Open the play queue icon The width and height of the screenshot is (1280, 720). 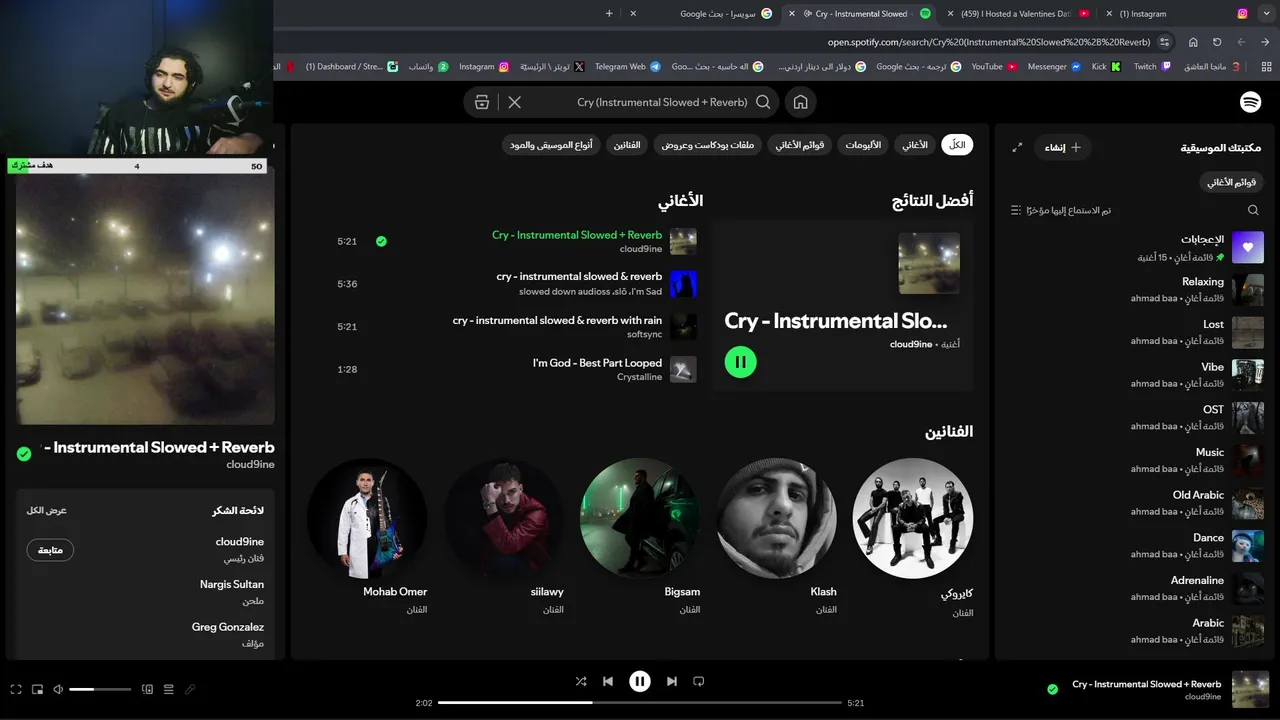168,689
